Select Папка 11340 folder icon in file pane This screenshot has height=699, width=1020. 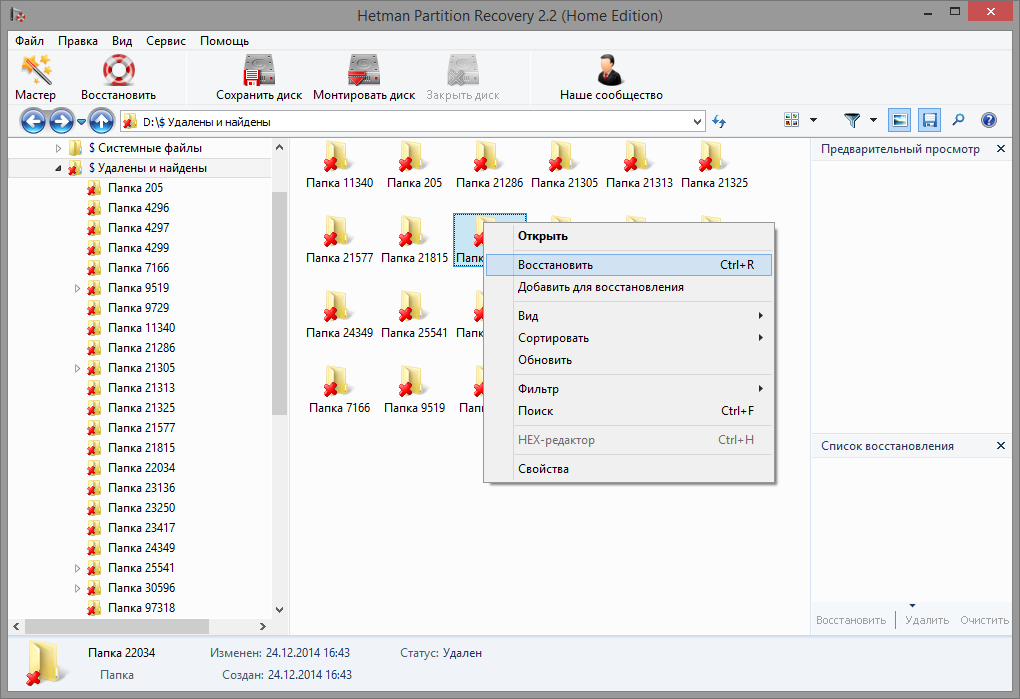coord(338,156)
